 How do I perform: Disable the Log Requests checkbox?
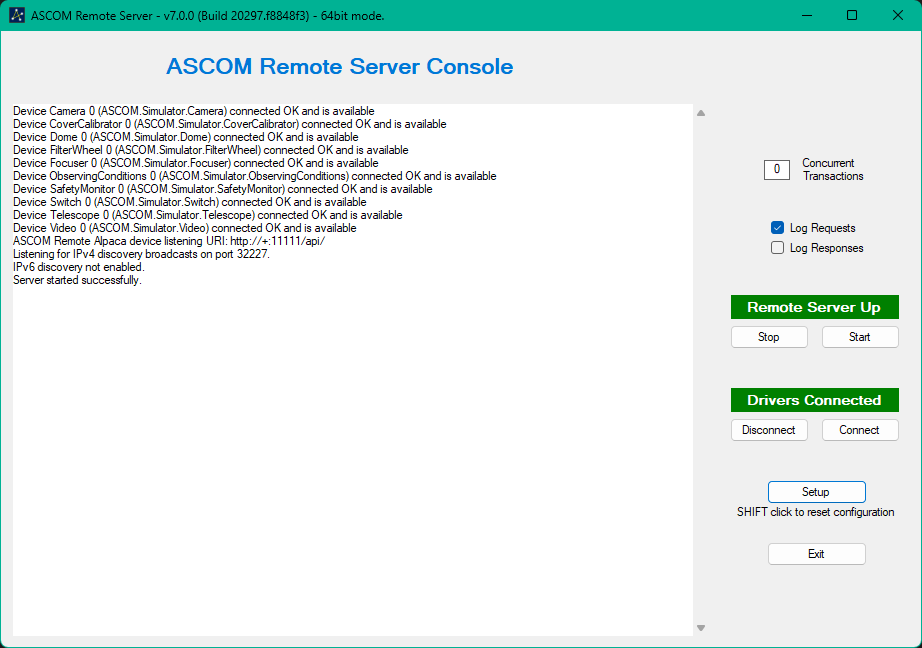point(778,228)
